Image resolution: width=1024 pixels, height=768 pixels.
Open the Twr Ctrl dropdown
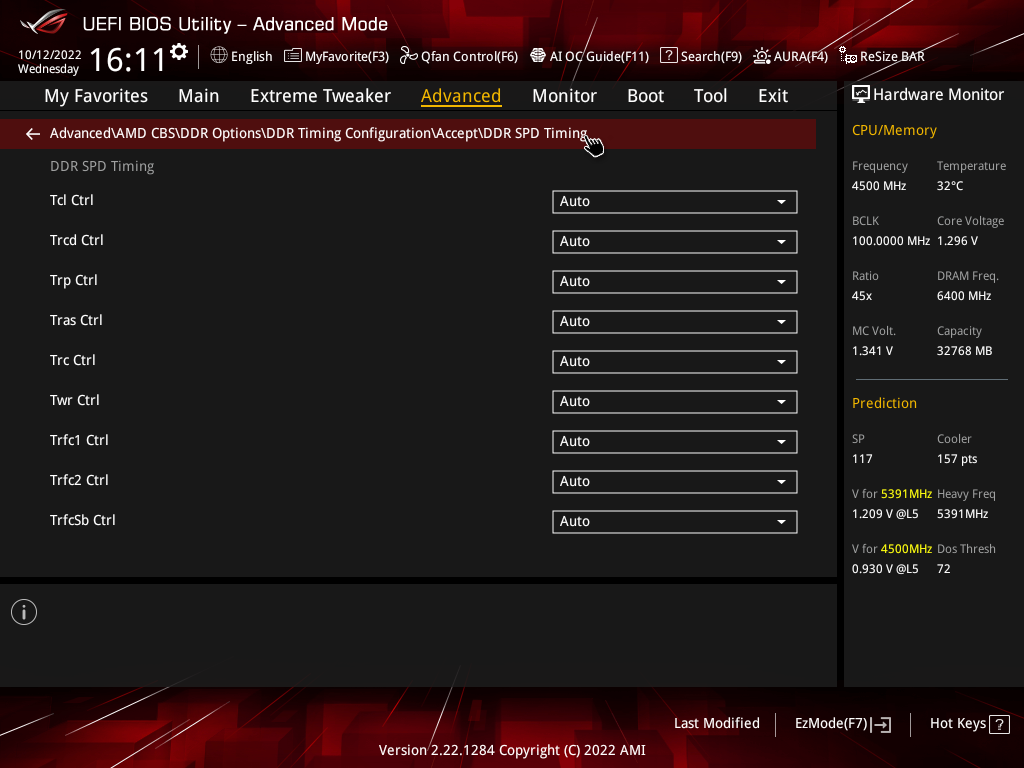coord(675,402)
